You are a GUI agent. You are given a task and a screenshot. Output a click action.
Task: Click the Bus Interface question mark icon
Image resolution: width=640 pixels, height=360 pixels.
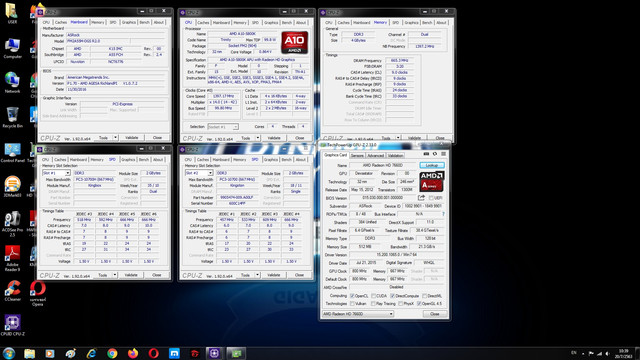coord(443,214)
